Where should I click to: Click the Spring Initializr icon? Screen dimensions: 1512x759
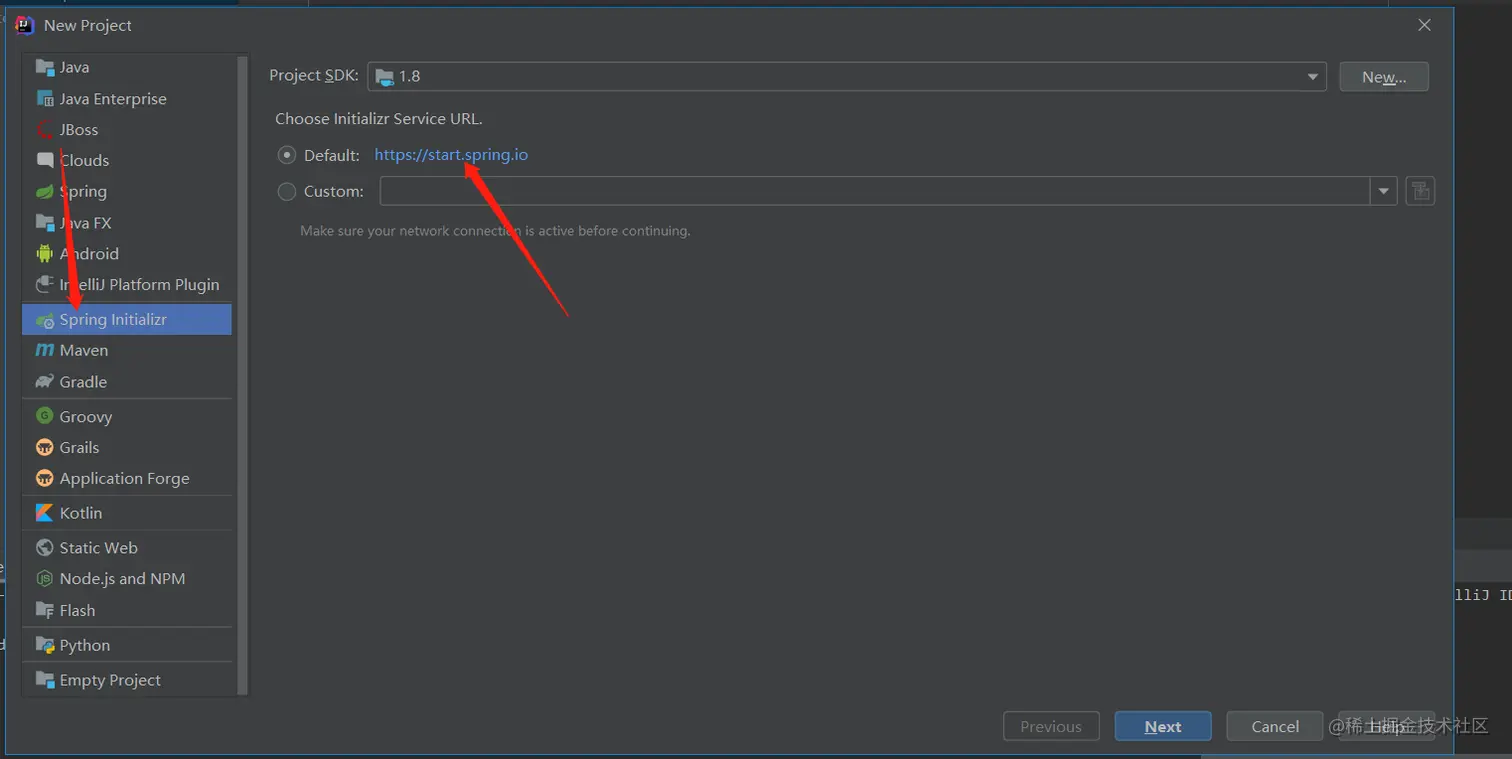[x=45, y=320]
